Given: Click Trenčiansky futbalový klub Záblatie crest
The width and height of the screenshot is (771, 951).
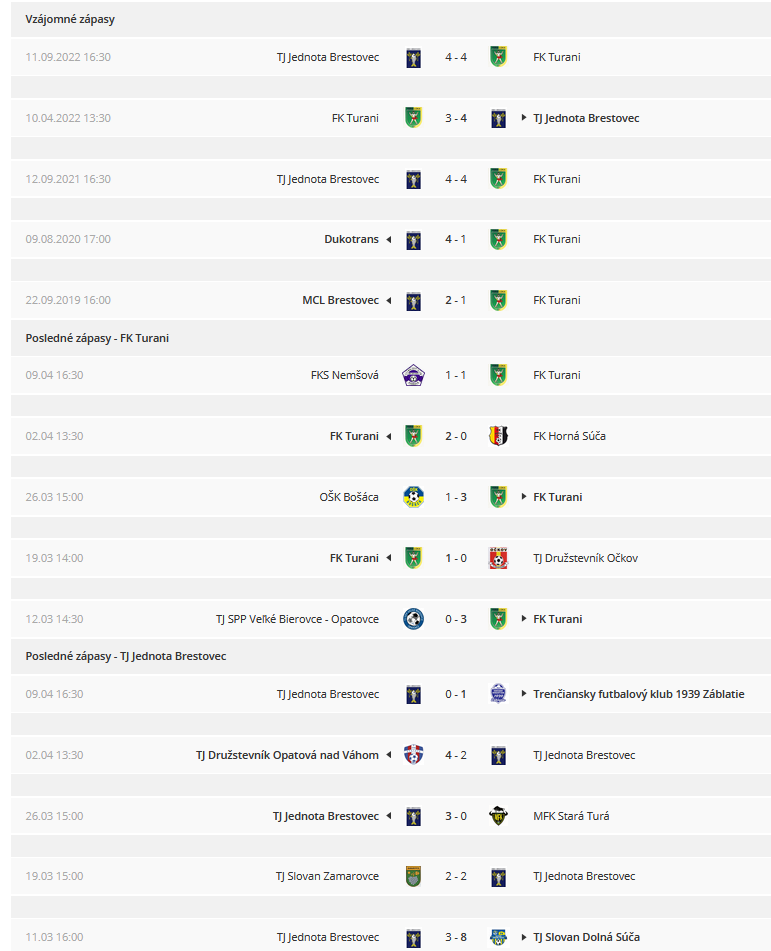Looking at the screenshot, I should 498,694.
